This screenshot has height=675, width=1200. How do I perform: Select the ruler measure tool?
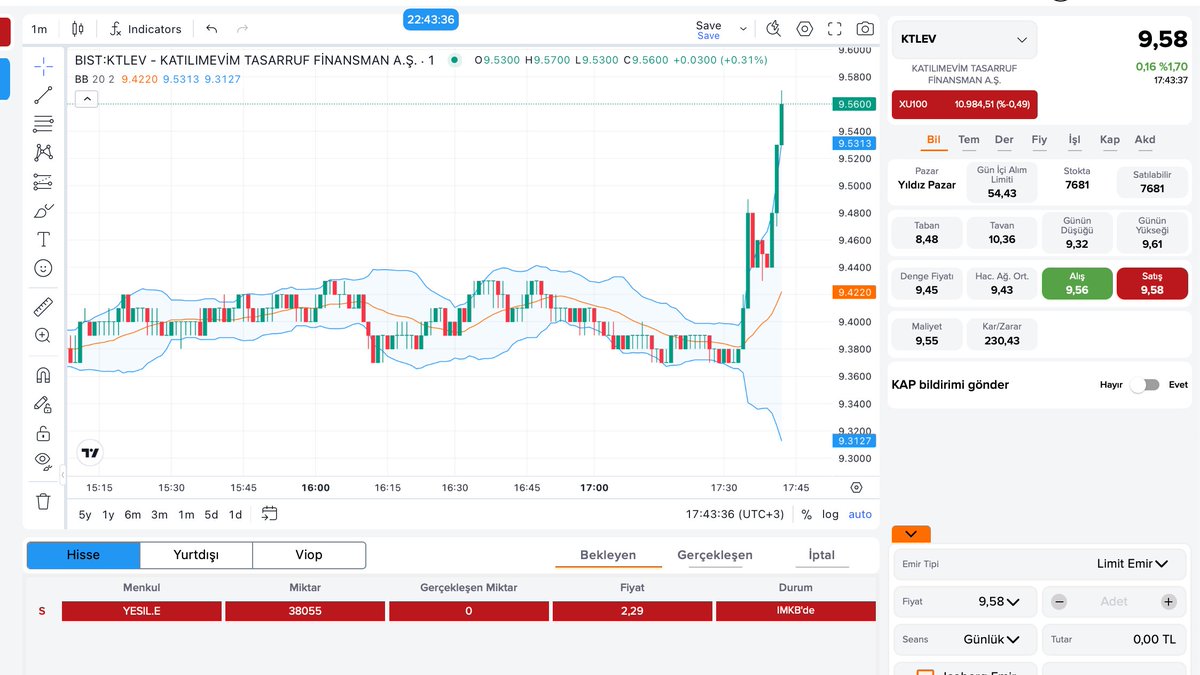43,307
